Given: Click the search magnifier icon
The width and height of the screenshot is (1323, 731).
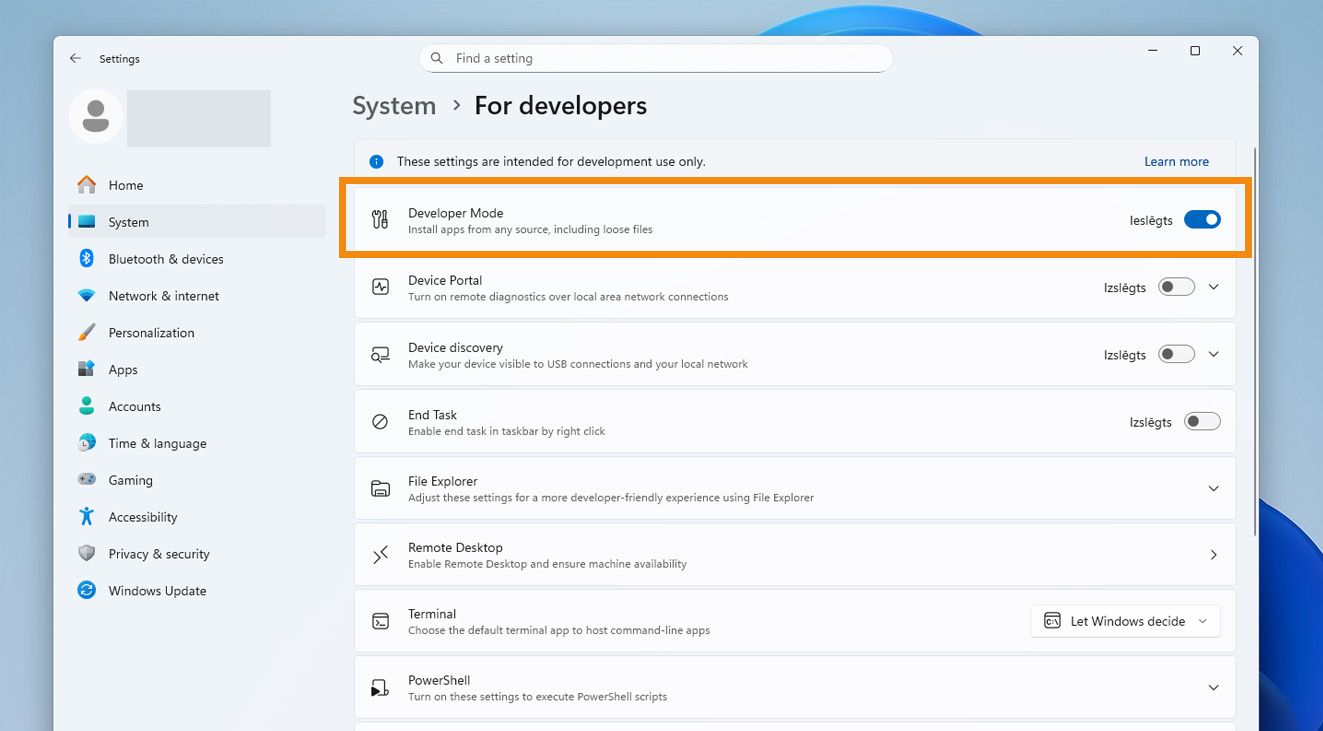Looking at the screenshot, I should tap(437, 59).
